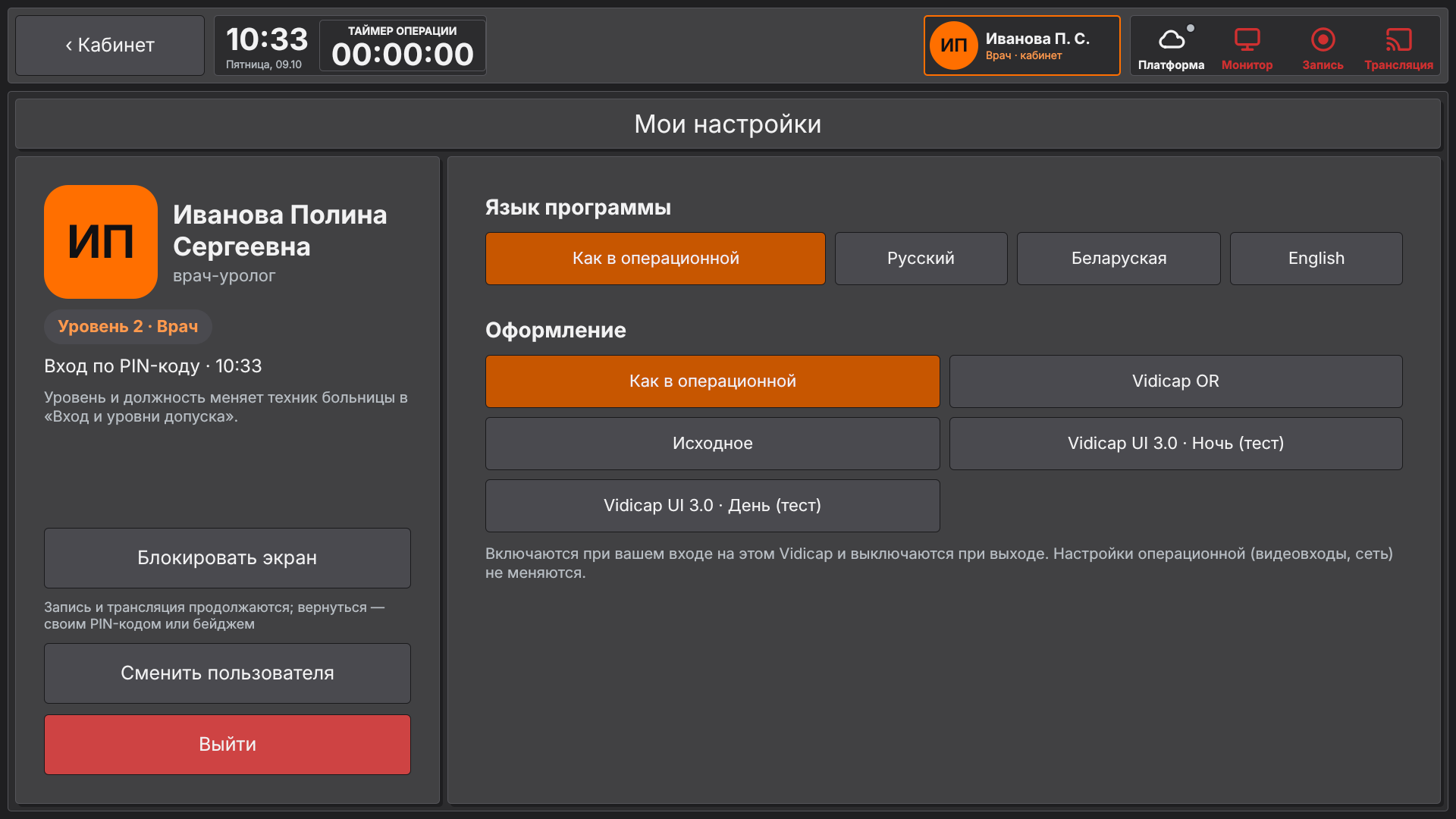Click the name Иванова Полина Сергеевна
This screenshot has height=819, width=1456.
pos(280,231)
